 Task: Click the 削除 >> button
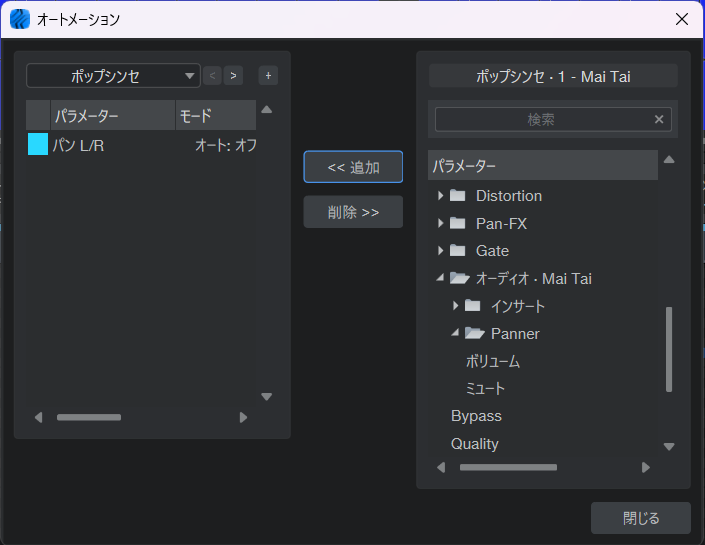[x=353, y=212]
